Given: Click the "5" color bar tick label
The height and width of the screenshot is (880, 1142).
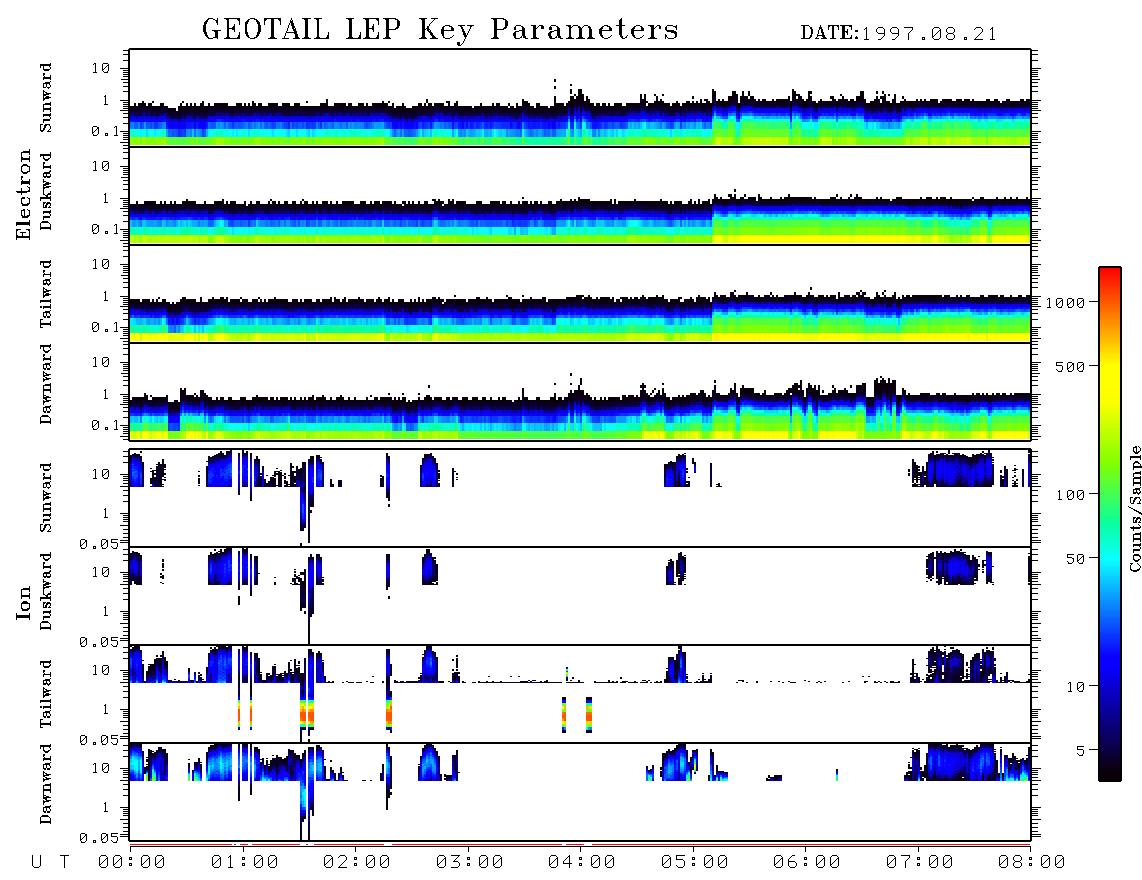Looking at the screenshot, I should click(1080, 751).
